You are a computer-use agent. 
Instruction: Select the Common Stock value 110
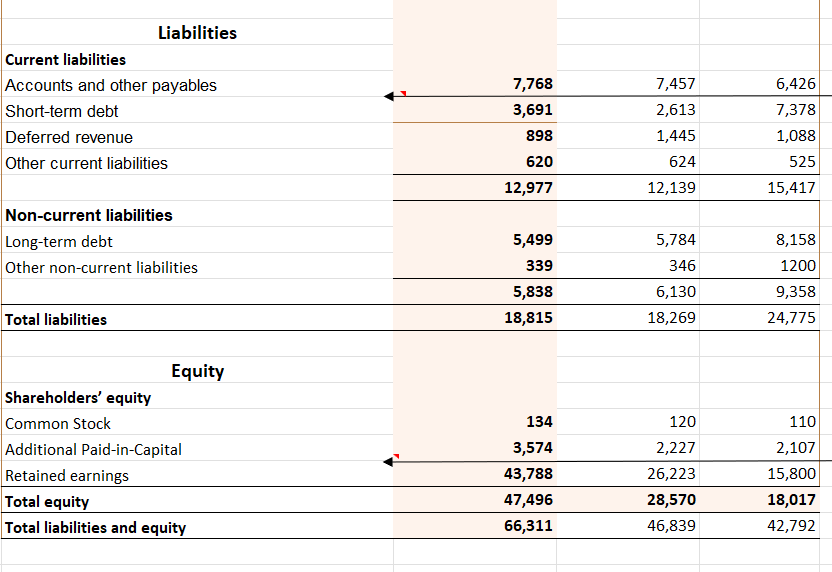tap(759, 422)
